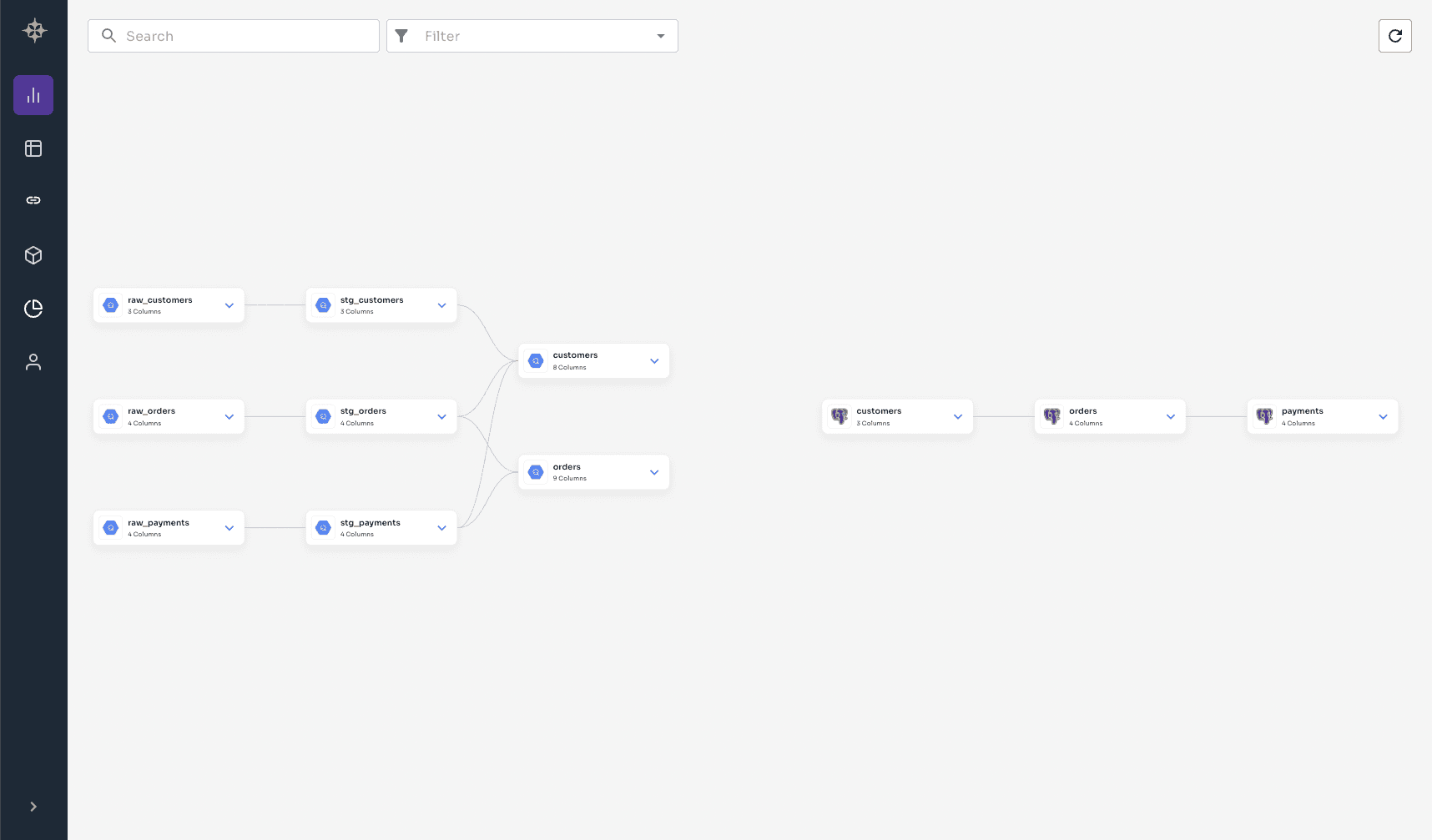Click the Postgres elephant icon on customers table
This screenshot has width=1432, height=840.
[x=839, y=415]
